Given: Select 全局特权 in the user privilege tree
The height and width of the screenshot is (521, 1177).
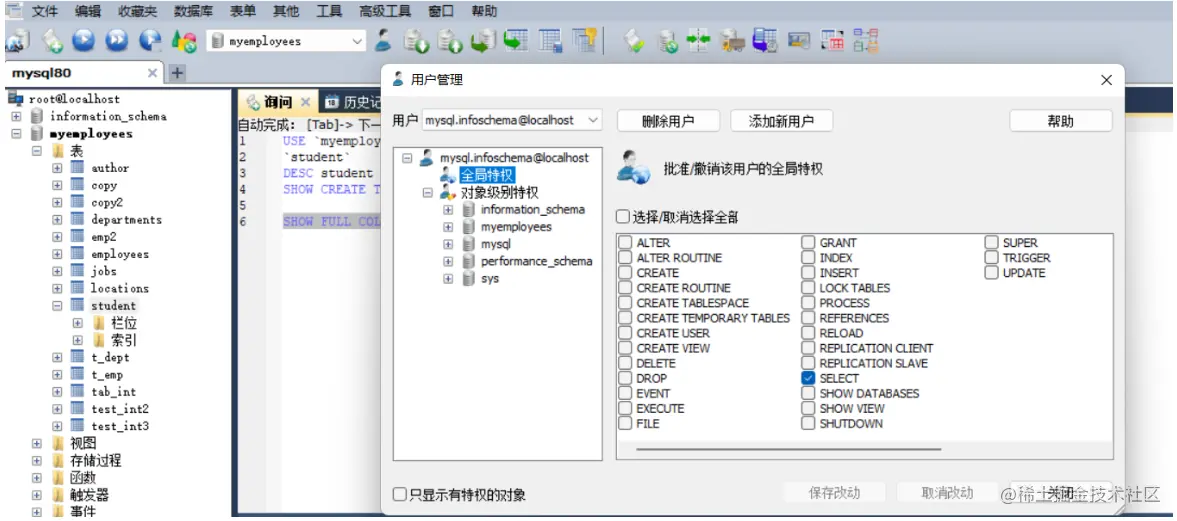Looking at the screenshot, I should pos(487,175).
